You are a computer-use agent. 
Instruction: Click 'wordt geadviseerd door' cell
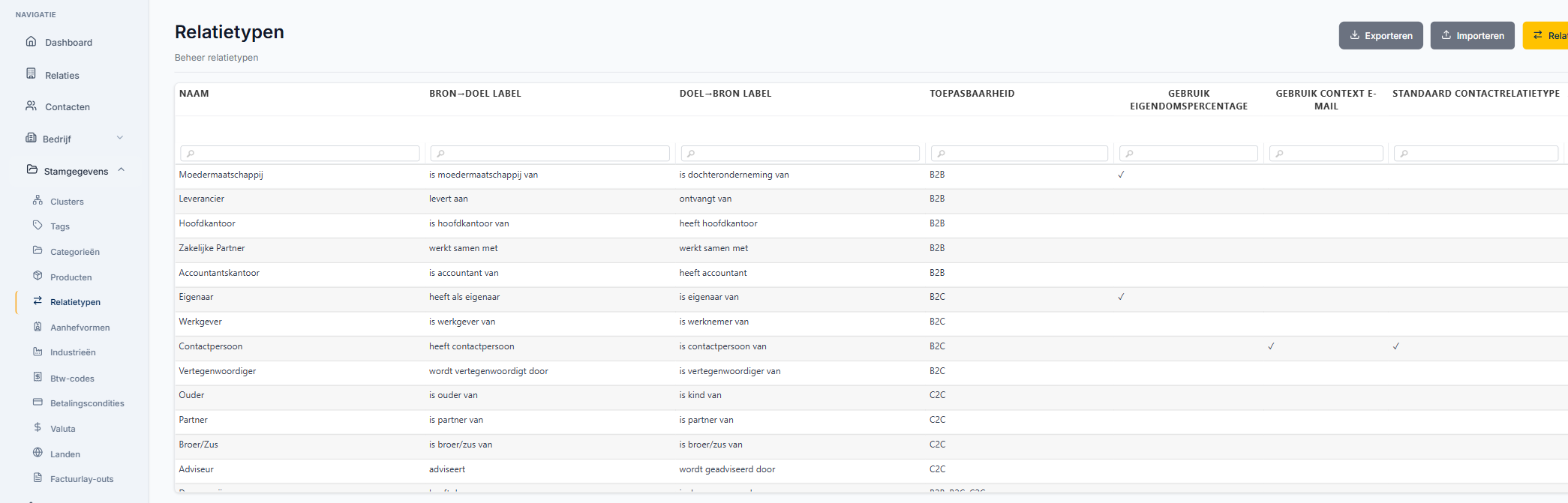727,468
